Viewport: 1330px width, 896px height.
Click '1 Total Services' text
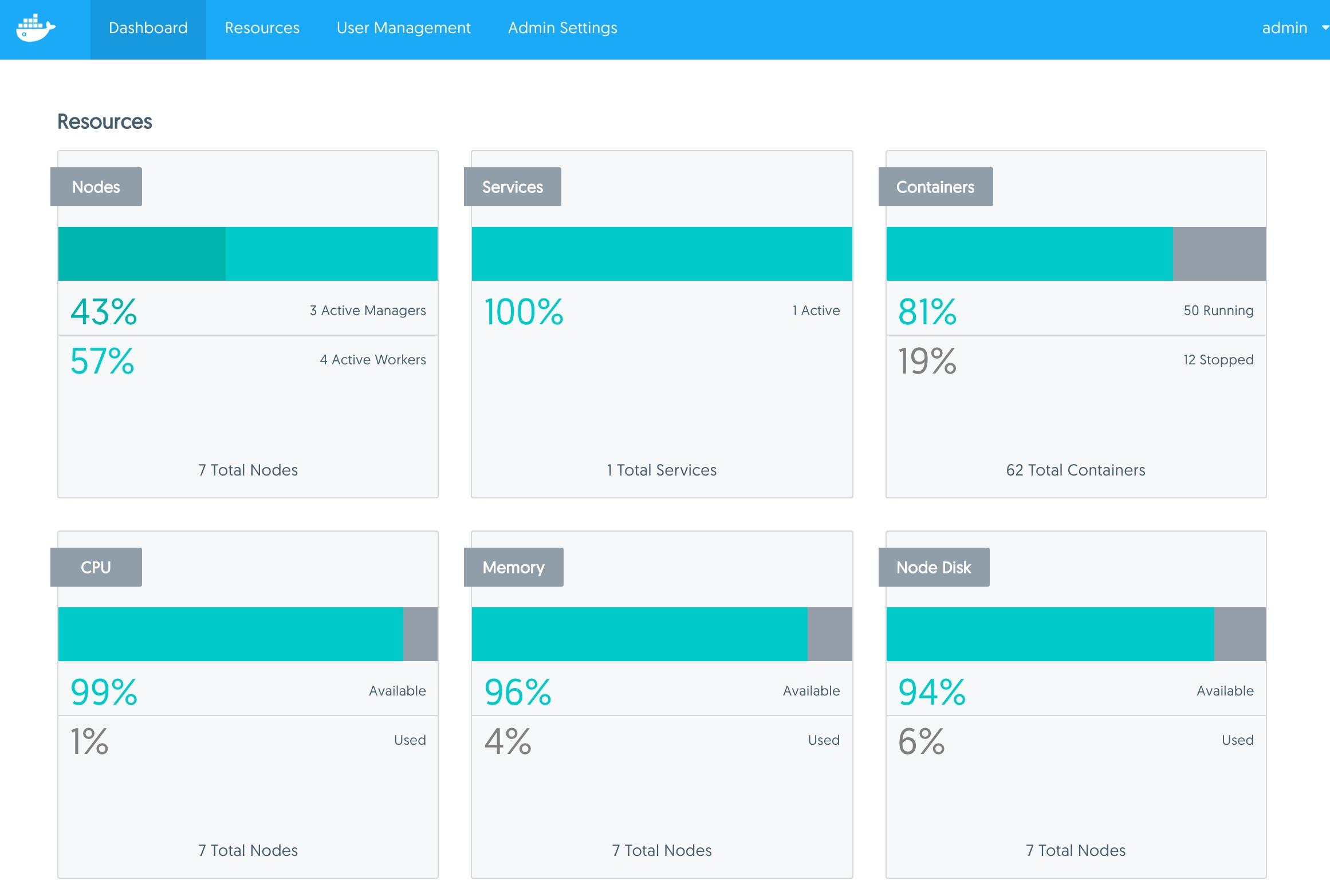coord(662,470)
